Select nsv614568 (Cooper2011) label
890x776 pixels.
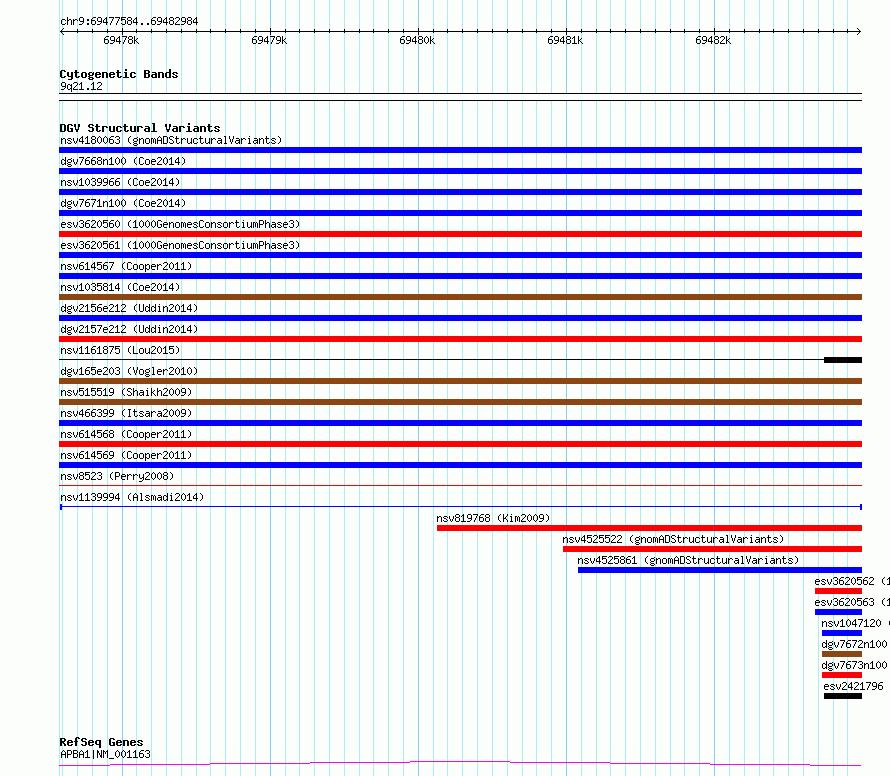coord(126,434)
